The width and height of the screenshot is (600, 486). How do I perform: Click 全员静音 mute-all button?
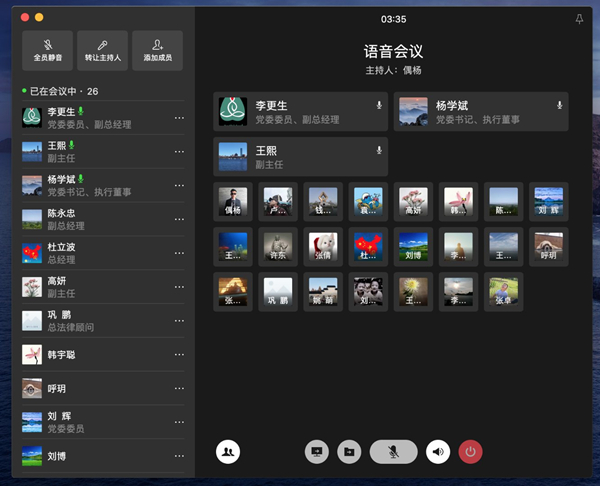[47, 51]
